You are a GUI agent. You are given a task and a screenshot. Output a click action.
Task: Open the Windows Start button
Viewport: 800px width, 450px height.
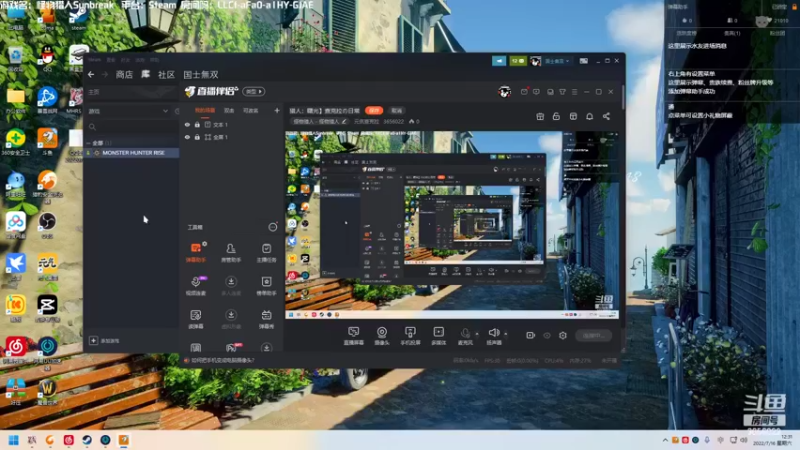pyautogui.click(x=14, y=440)
